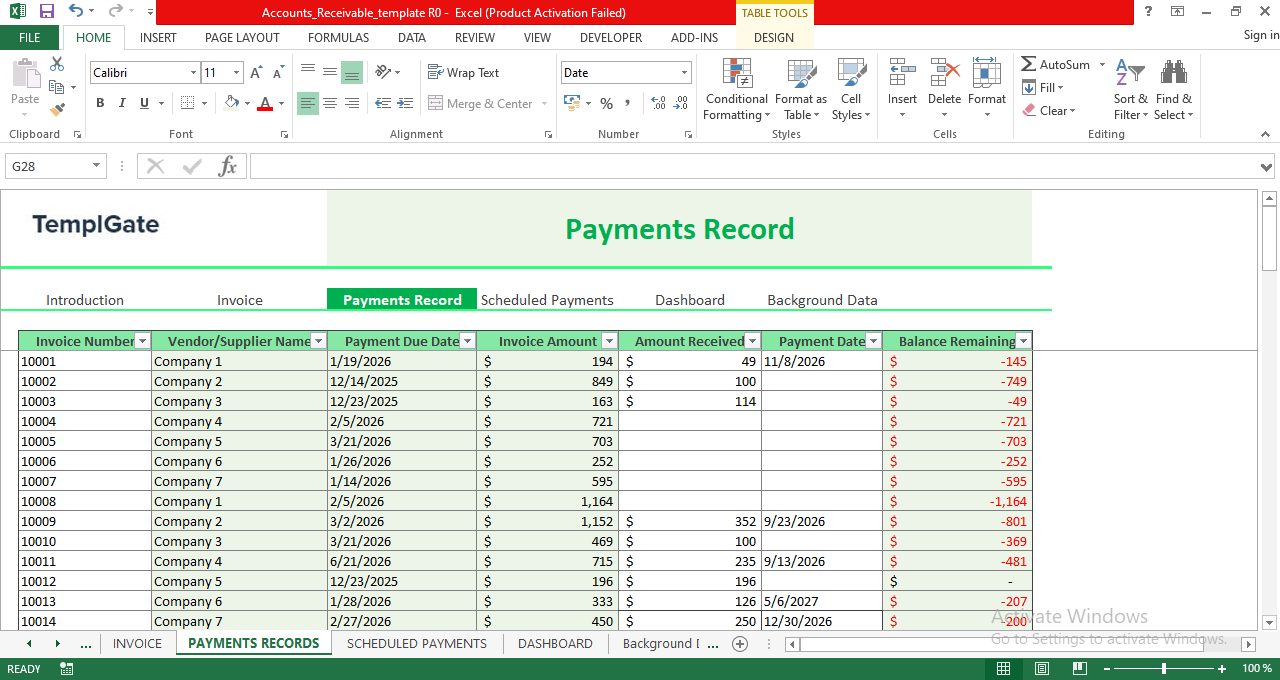The width and height of the screenshot is (1280, 680).
Task: Click AutoSum sigma button
Action: (x=1055, y=64)
